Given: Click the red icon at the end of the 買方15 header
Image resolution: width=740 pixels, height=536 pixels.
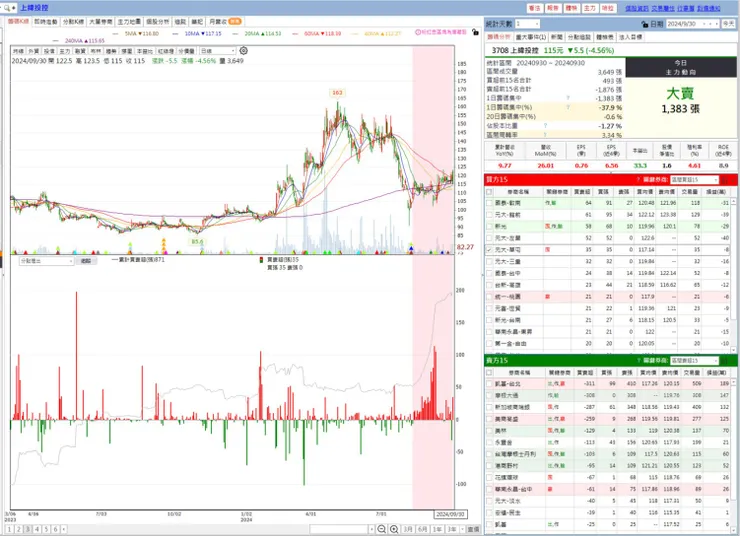Looking at the screenshot, I should (725, 180).
